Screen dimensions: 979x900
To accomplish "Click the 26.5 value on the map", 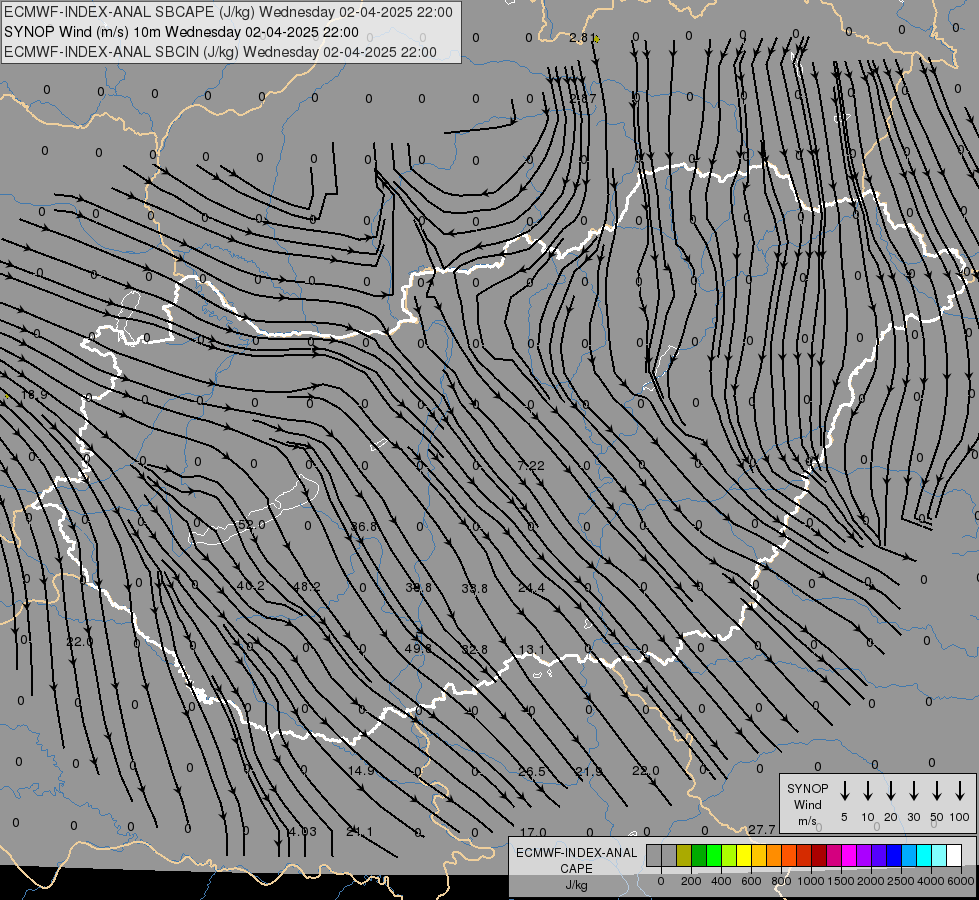I will [x=532, y=772].
